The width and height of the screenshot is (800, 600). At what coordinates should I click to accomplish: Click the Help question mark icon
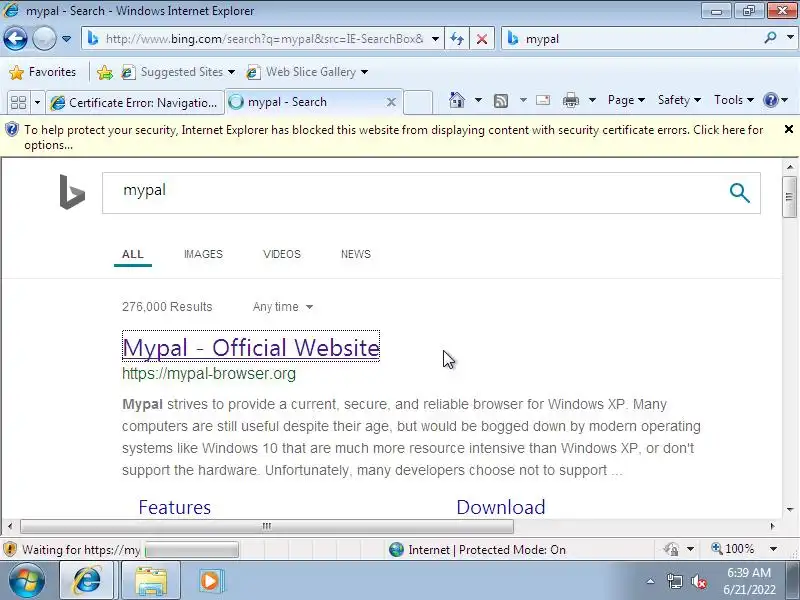(771, 100)
